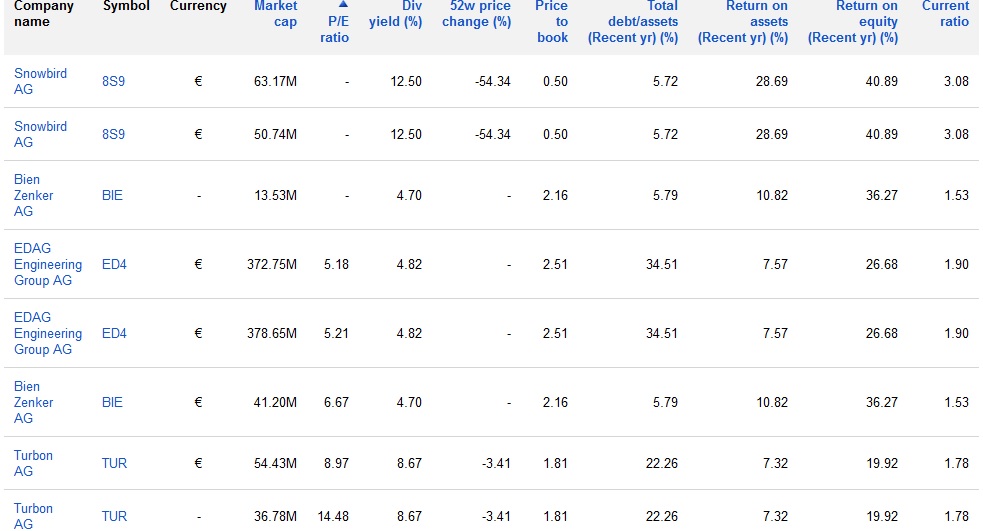This screenshot has height=531, width=983.
Task: Sort by Div yield (%) header
Action: tap(396, 13)
